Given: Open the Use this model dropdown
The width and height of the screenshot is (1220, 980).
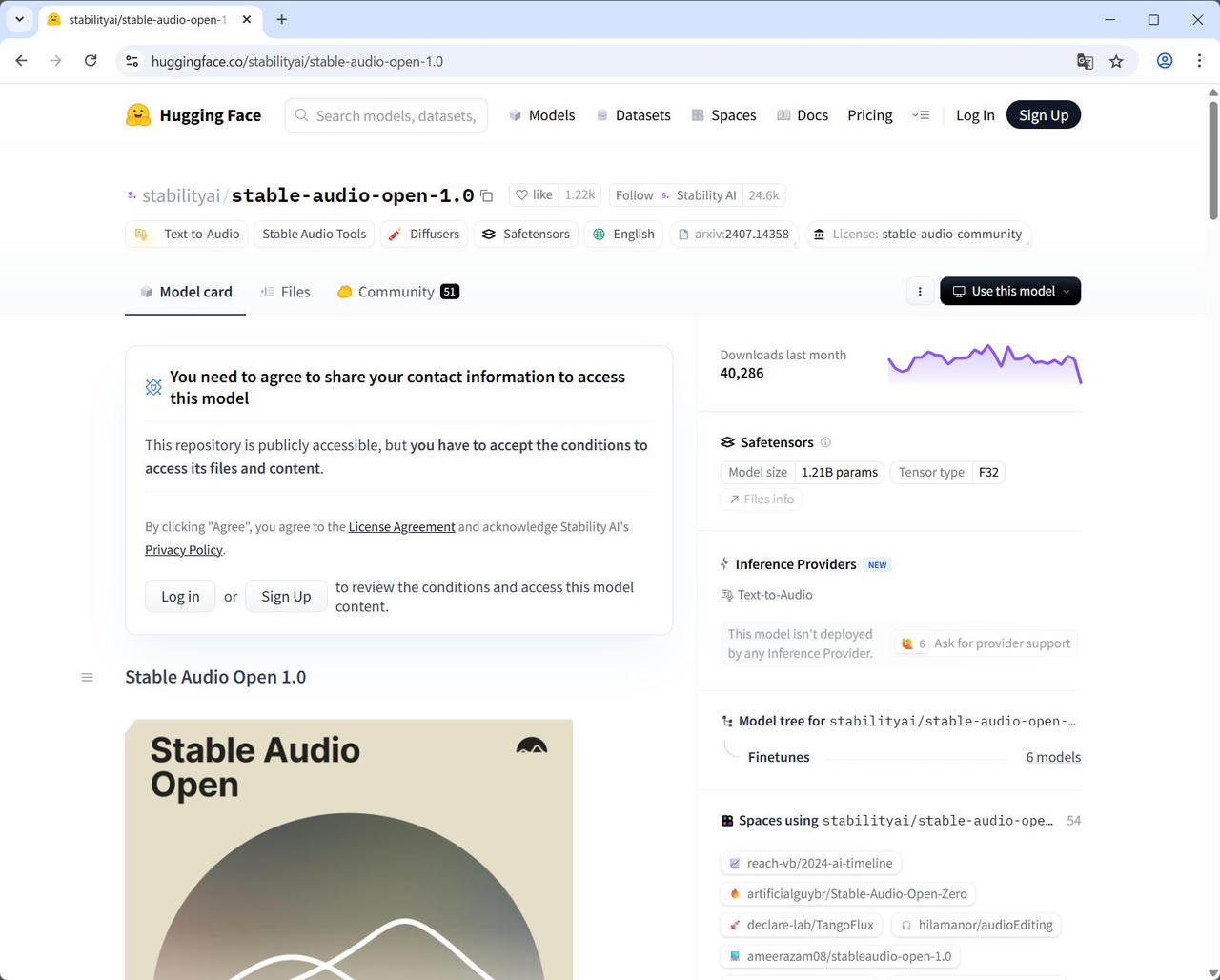Looking at the screenshot, I should point(1010,291).
